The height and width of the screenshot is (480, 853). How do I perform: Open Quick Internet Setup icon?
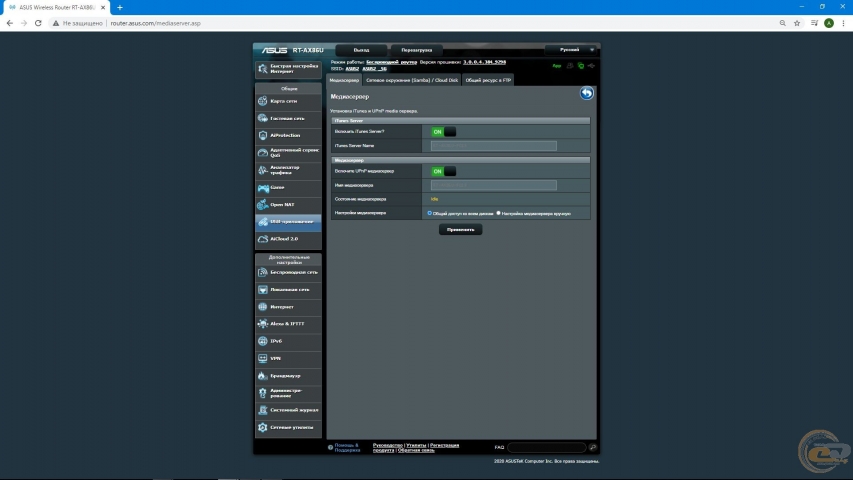point(263,69)
